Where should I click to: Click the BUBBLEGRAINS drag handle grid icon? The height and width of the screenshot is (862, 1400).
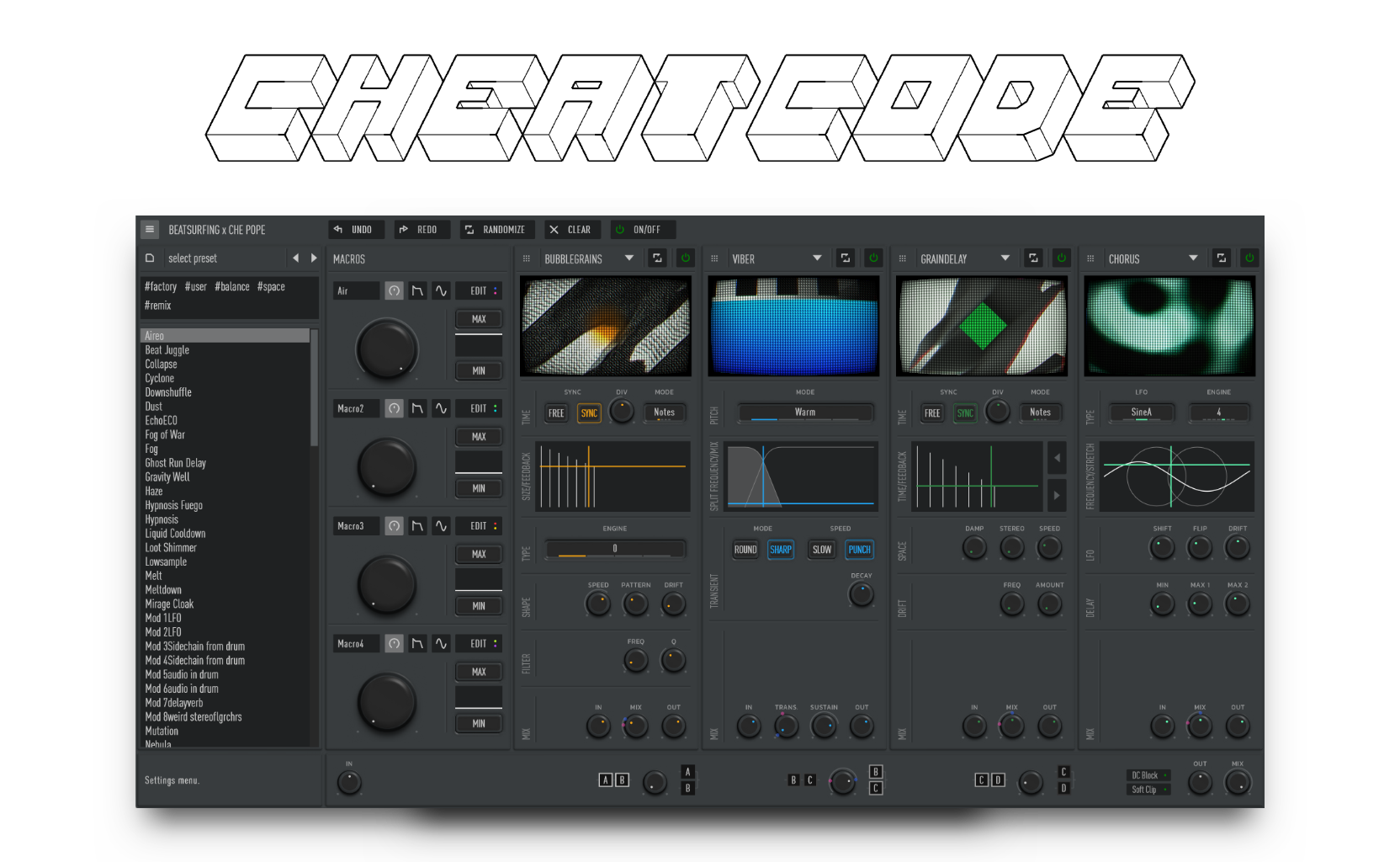coord(527,258)
